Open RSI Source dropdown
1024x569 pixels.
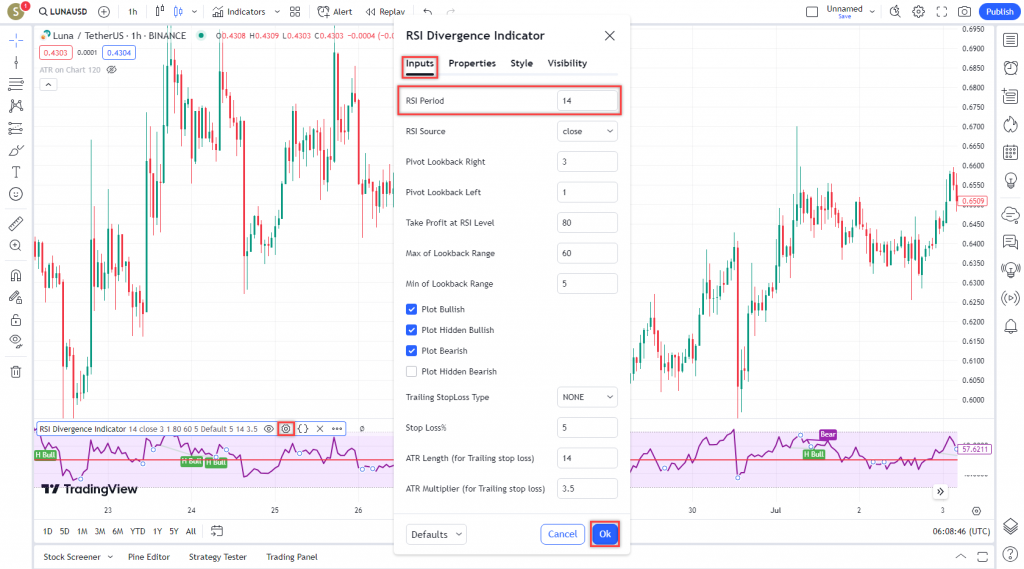click(587, 131)
